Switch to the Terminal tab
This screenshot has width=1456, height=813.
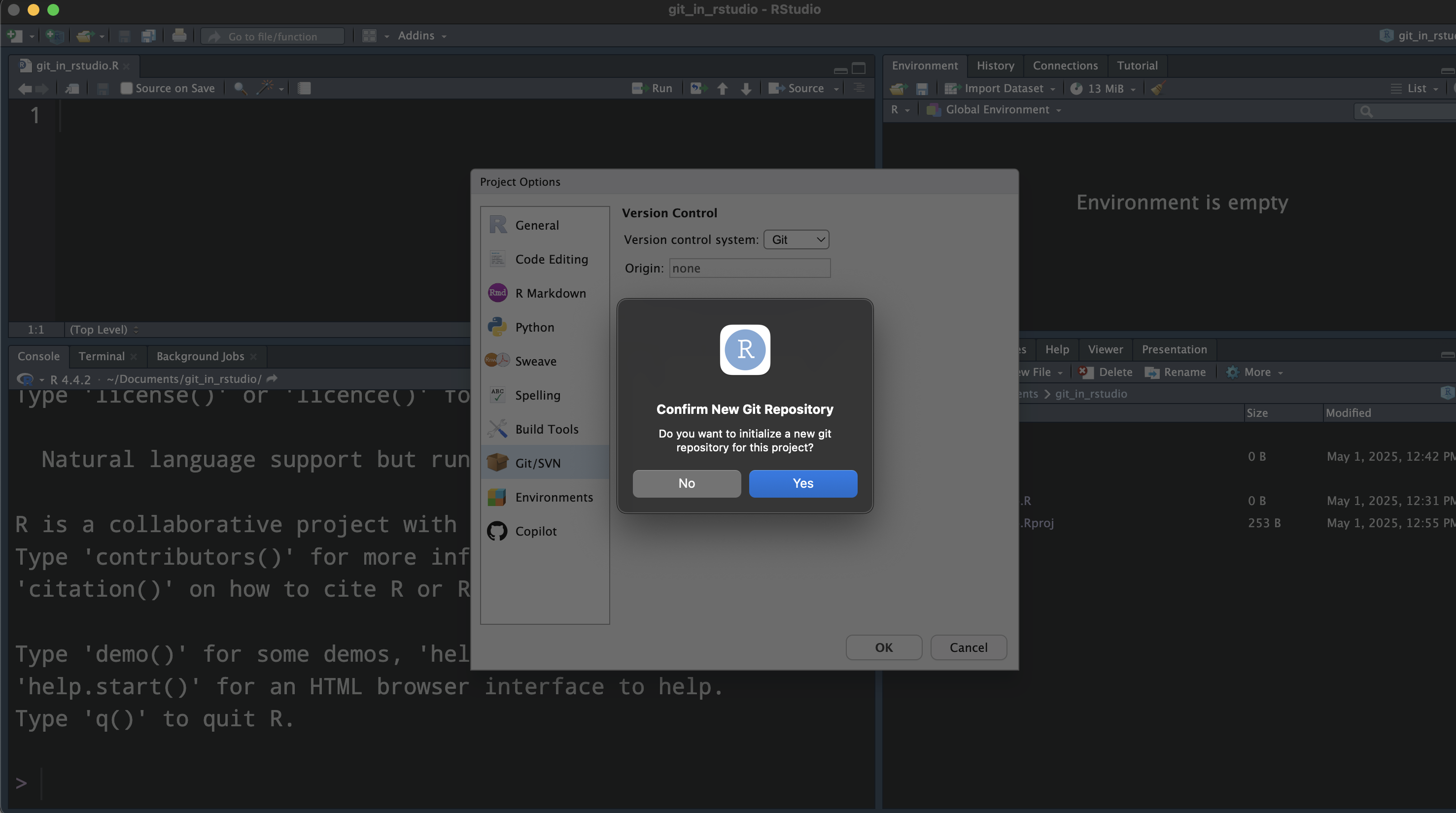[101, 356]
